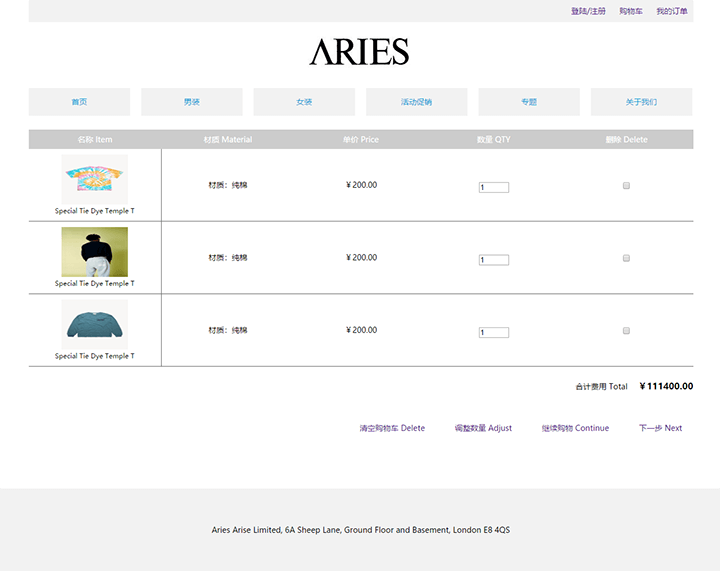Click the 数量 QTY column header
720x571 pixels.
(x=494, y=140)
